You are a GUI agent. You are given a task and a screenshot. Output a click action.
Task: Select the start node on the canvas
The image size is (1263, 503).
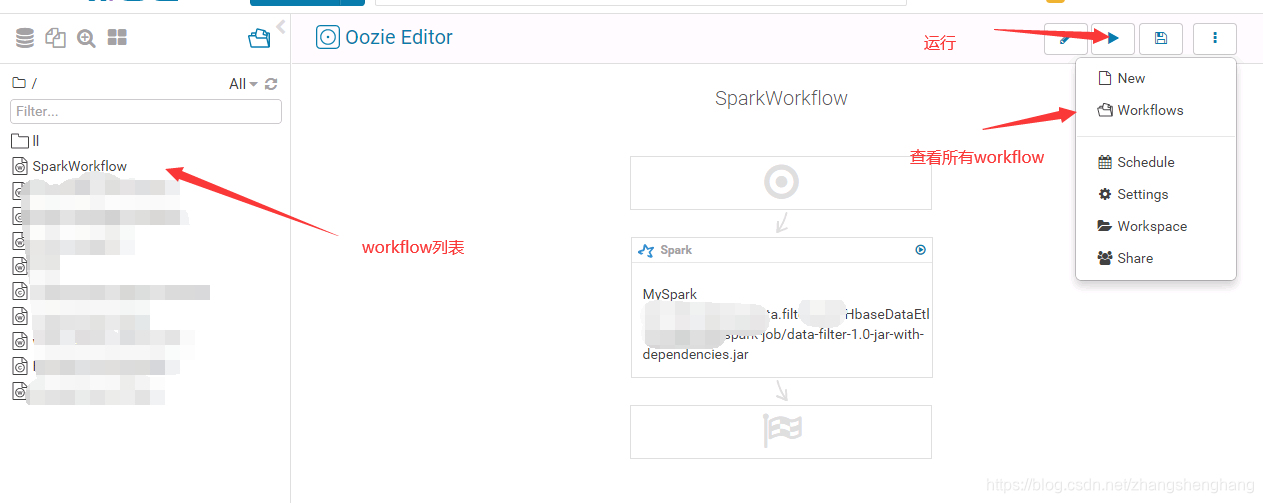[781, 183]
